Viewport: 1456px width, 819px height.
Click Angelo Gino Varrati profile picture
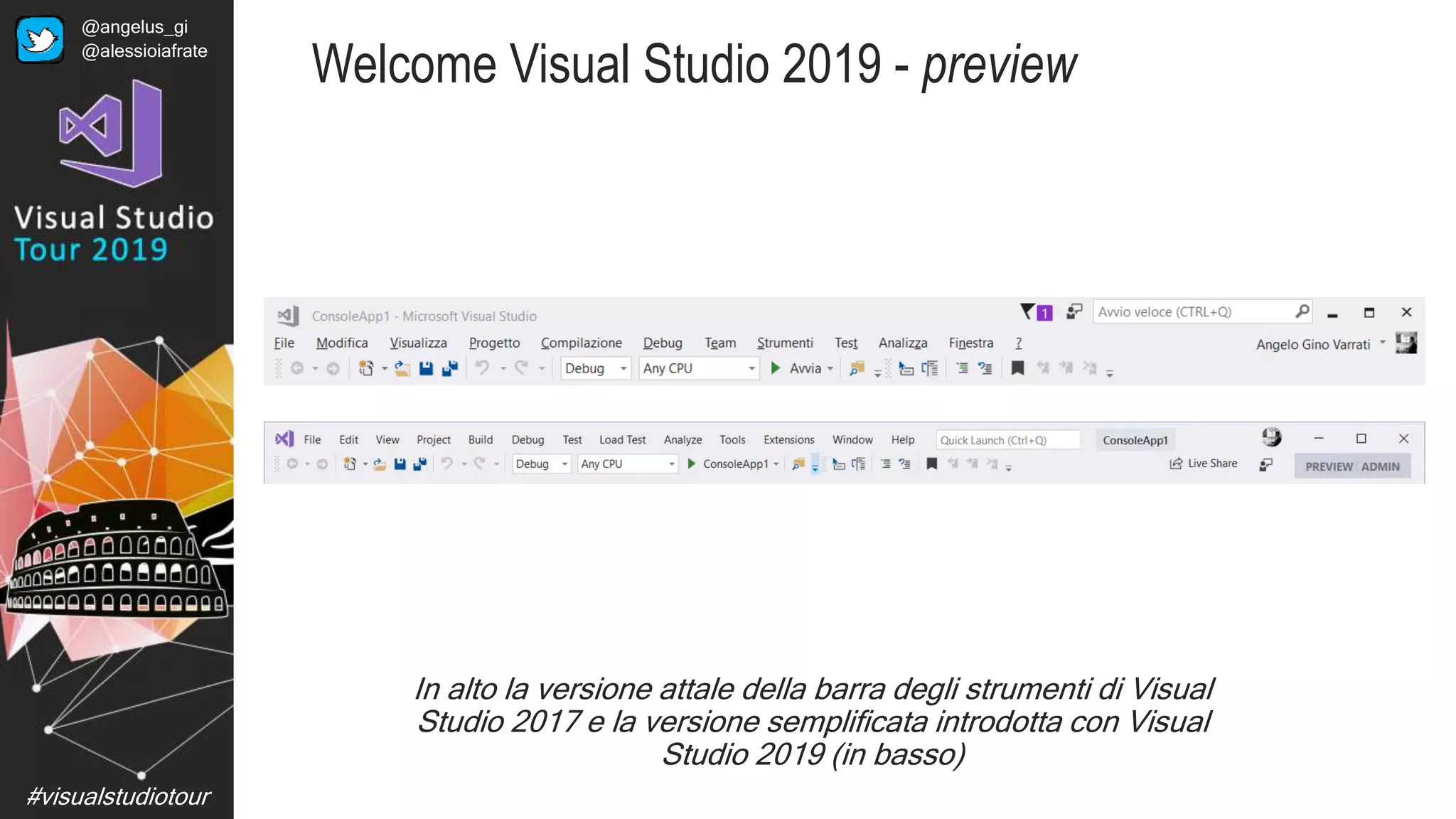tap(1406, 343)
